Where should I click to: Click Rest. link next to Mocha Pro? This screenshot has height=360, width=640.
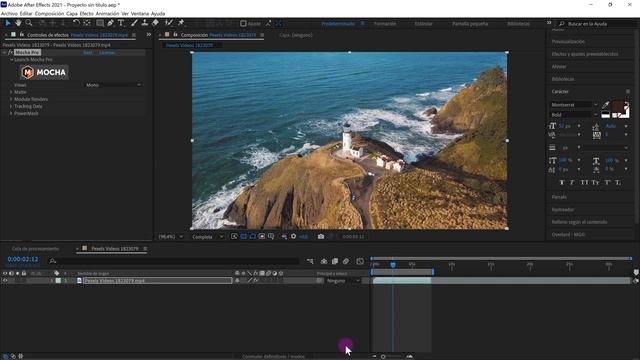pyautogui.click(x=88, y=53)
